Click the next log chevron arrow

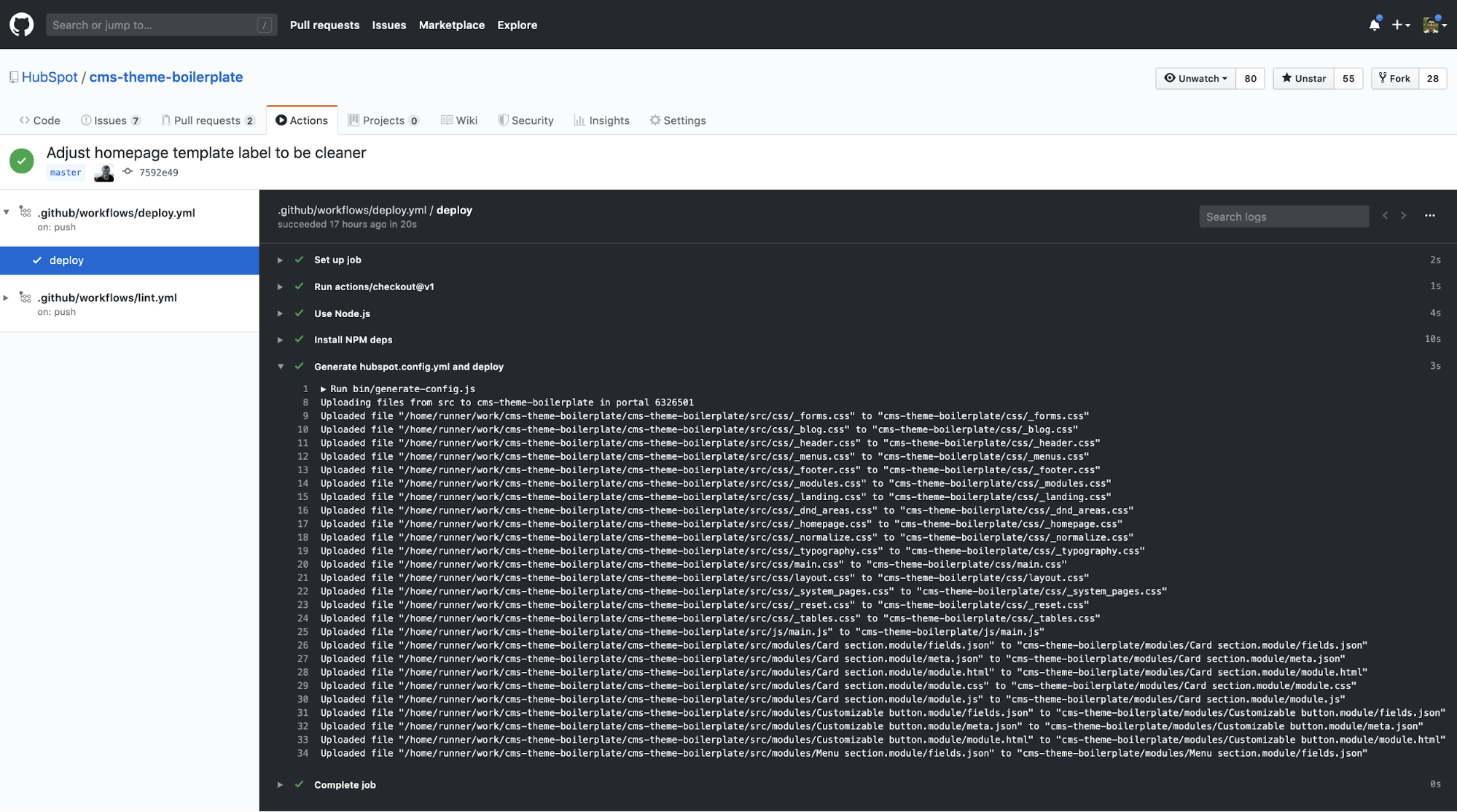(1403, 216)
